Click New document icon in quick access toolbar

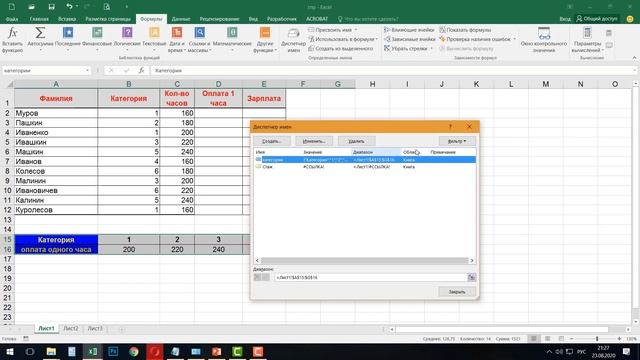[x=12, y=7]
